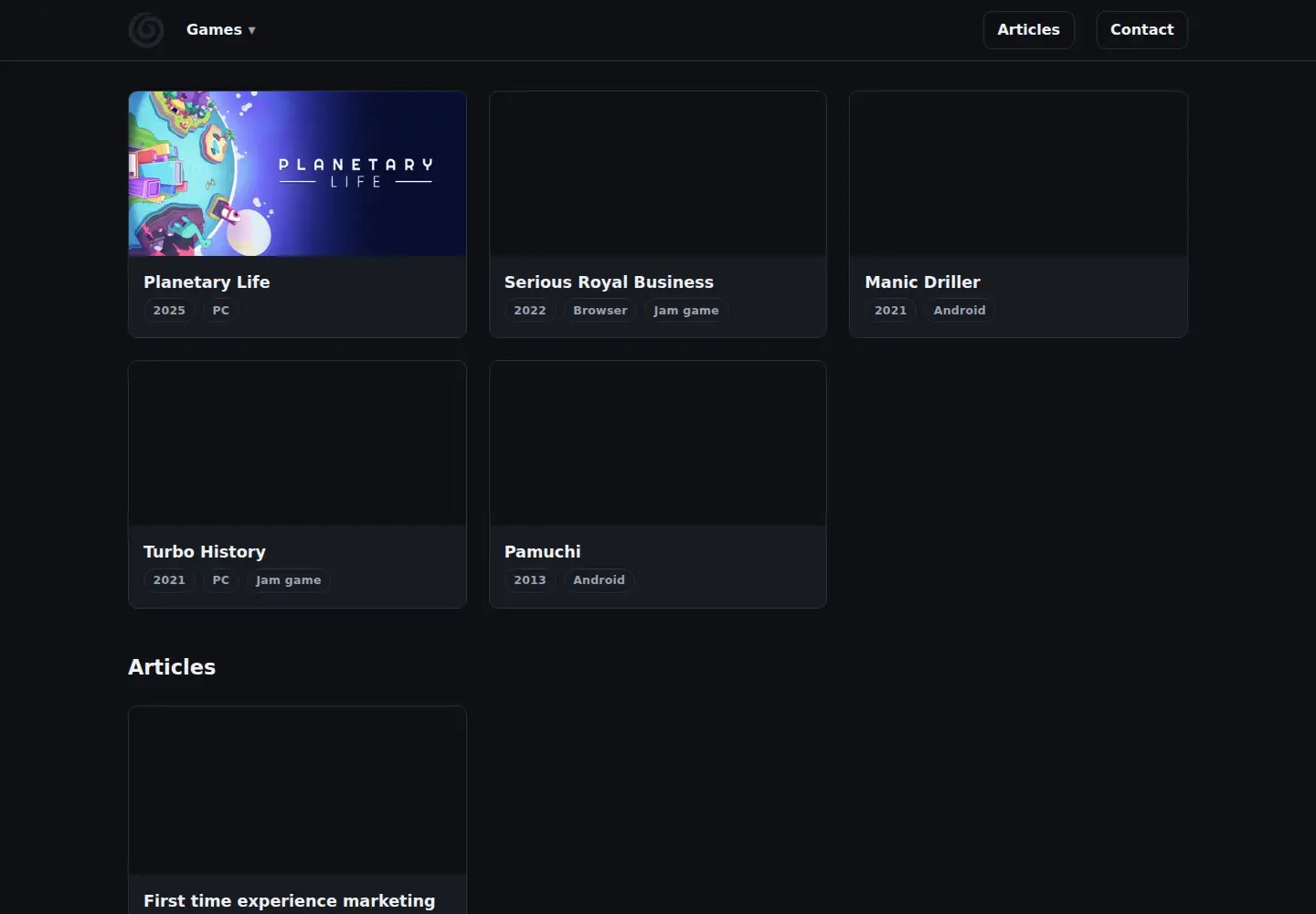Open First time experience marketing article
The height and width of the screenshot is (914, 1316).
tap(289, 901)
